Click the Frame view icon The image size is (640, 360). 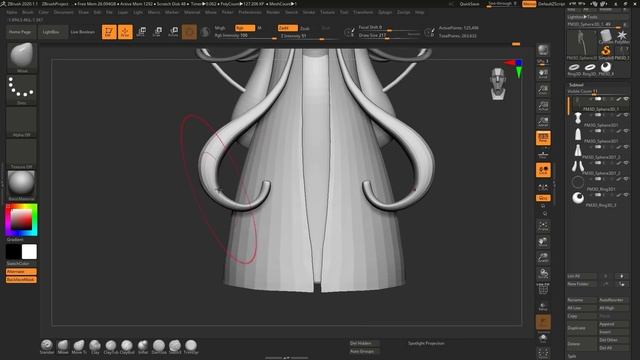[543, 226]
